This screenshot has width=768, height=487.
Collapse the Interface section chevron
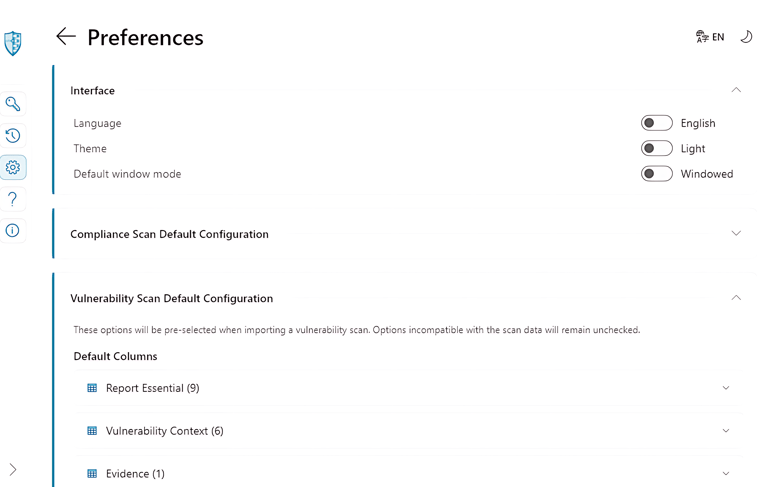point(736,90)
